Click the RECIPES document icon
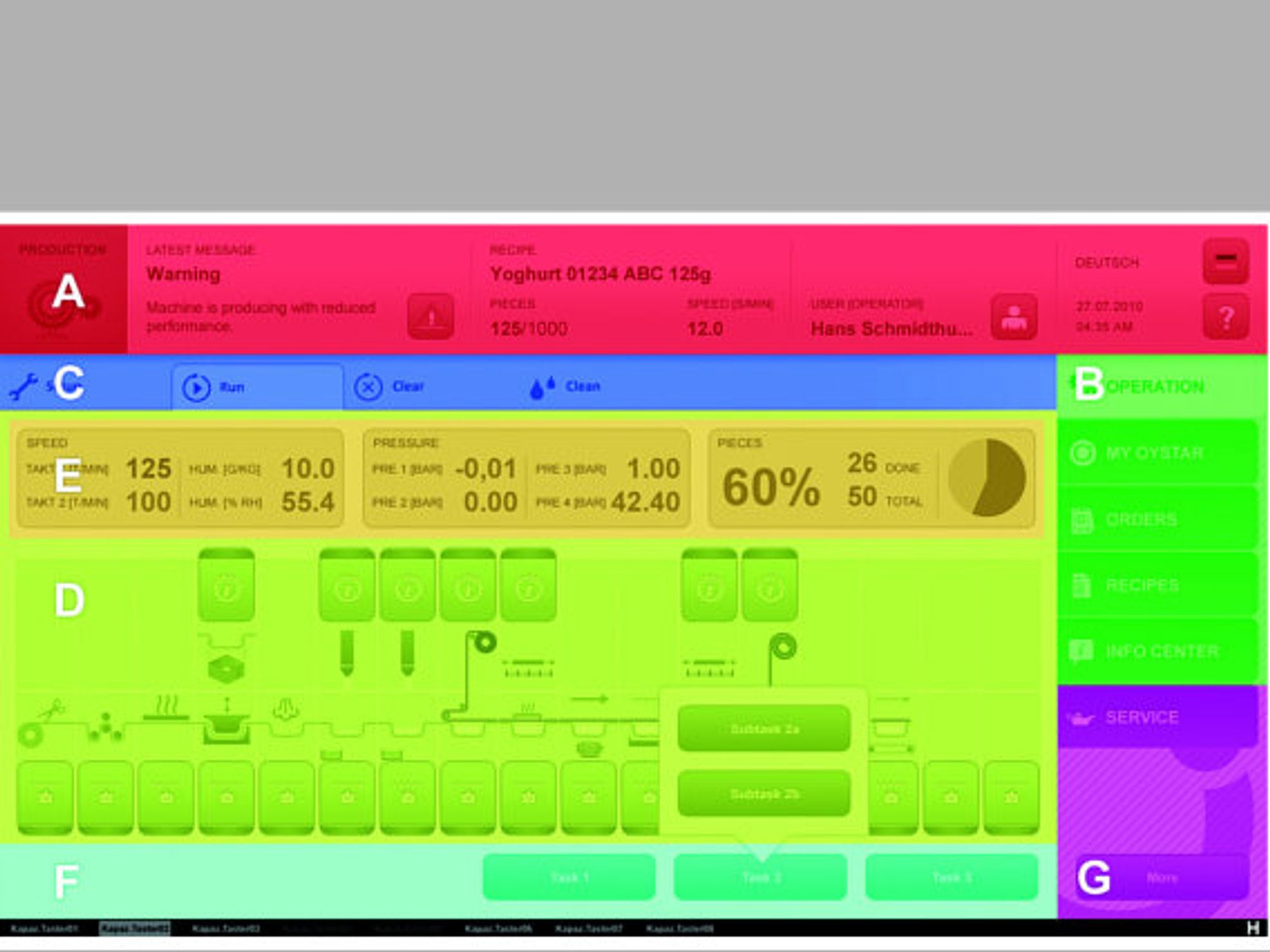1270x952 pixels. [1082, 585]
